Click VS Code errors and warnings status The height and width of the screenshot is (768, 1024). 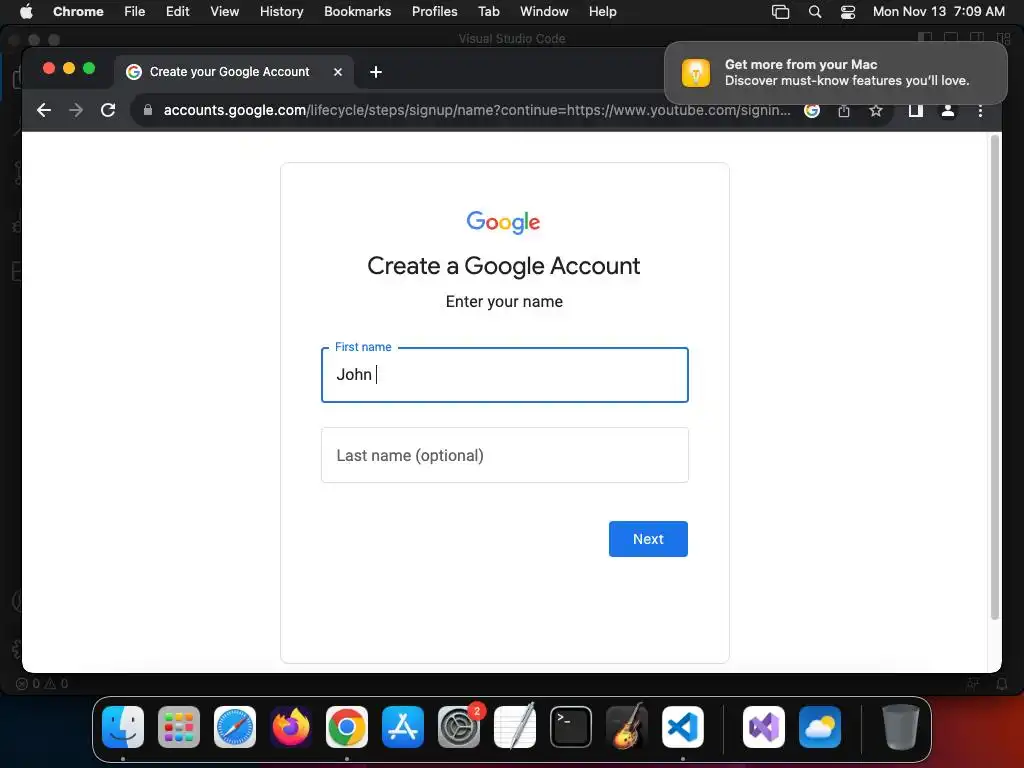[x=42, y=684]
